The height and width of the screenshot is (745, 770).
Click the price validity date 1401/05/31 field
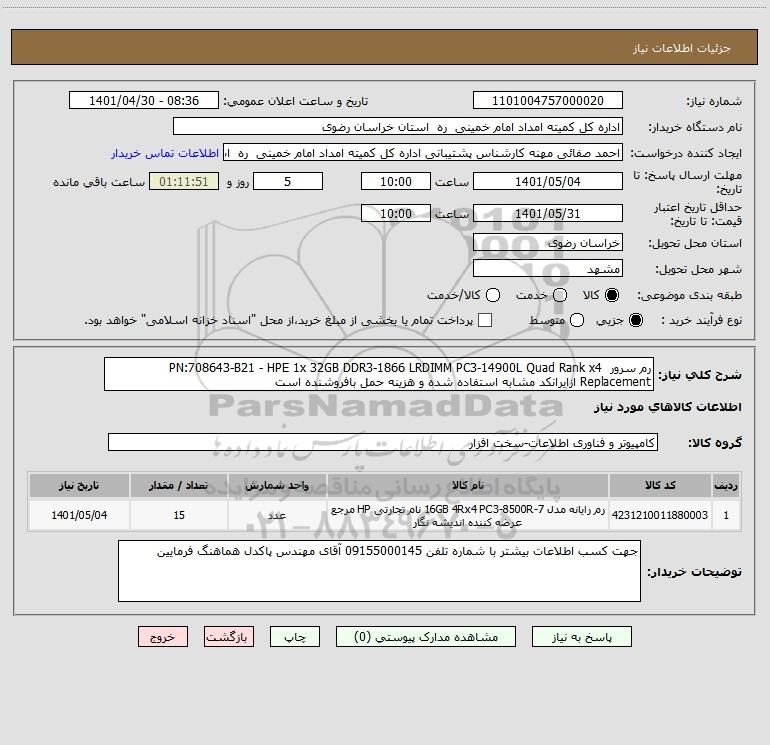click(548, 213)
